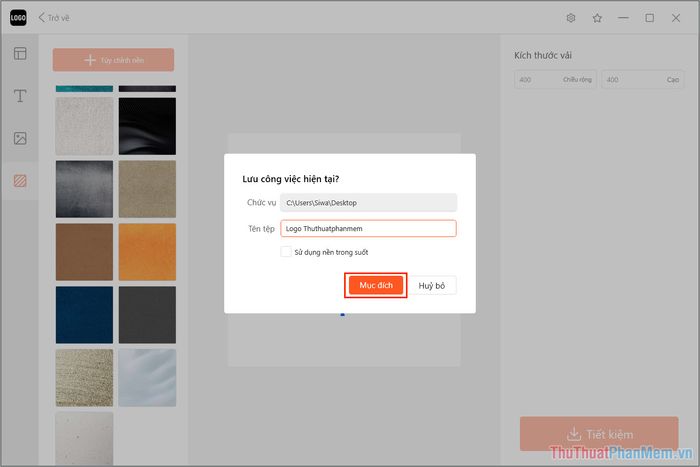This screenshot has height=467, width=700.
Task: Click the Tiết kiệm save button
Action: click(x=598, y=435)
